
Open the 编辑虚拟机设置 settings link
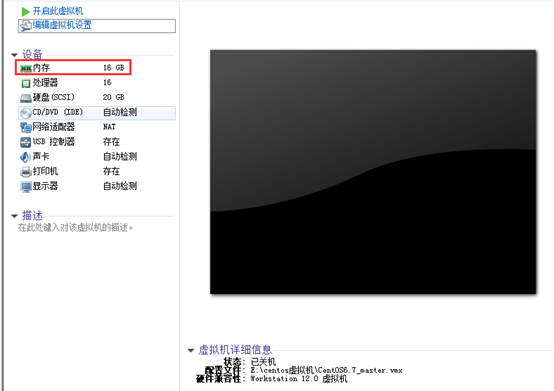[x=62, y=25]
